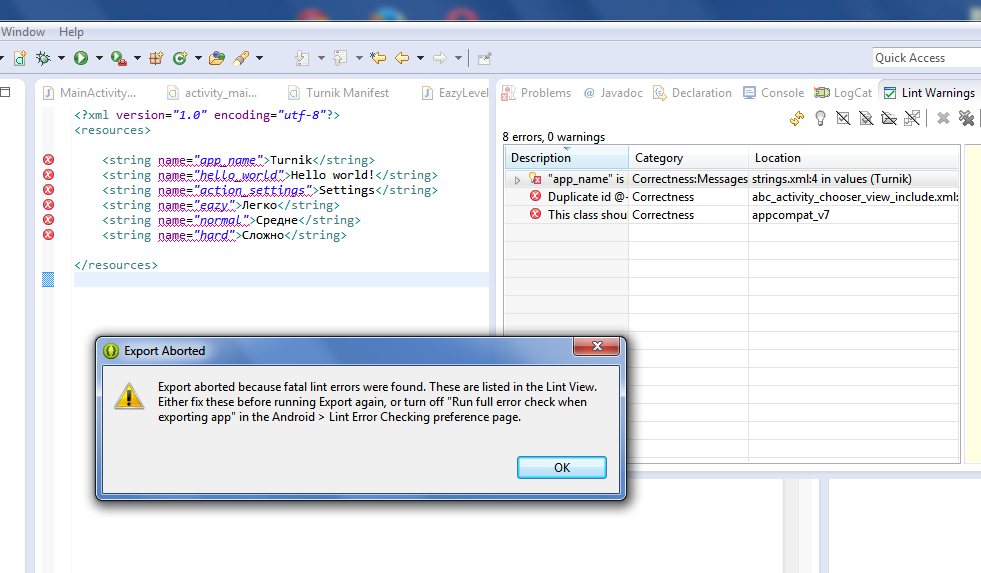Click the Open Type folder icon

(x=216, y=58)
